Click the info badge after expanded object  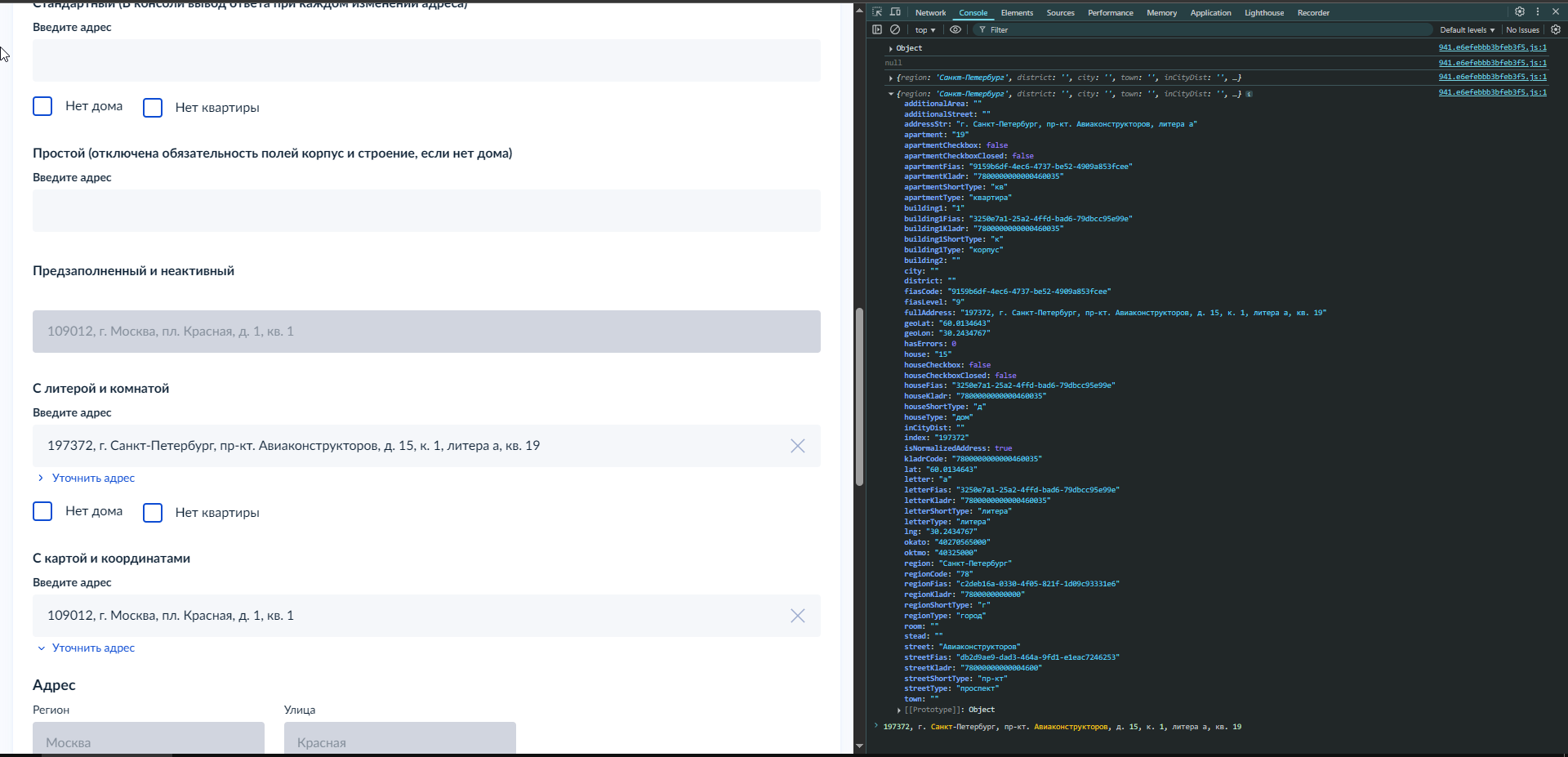1249,94
